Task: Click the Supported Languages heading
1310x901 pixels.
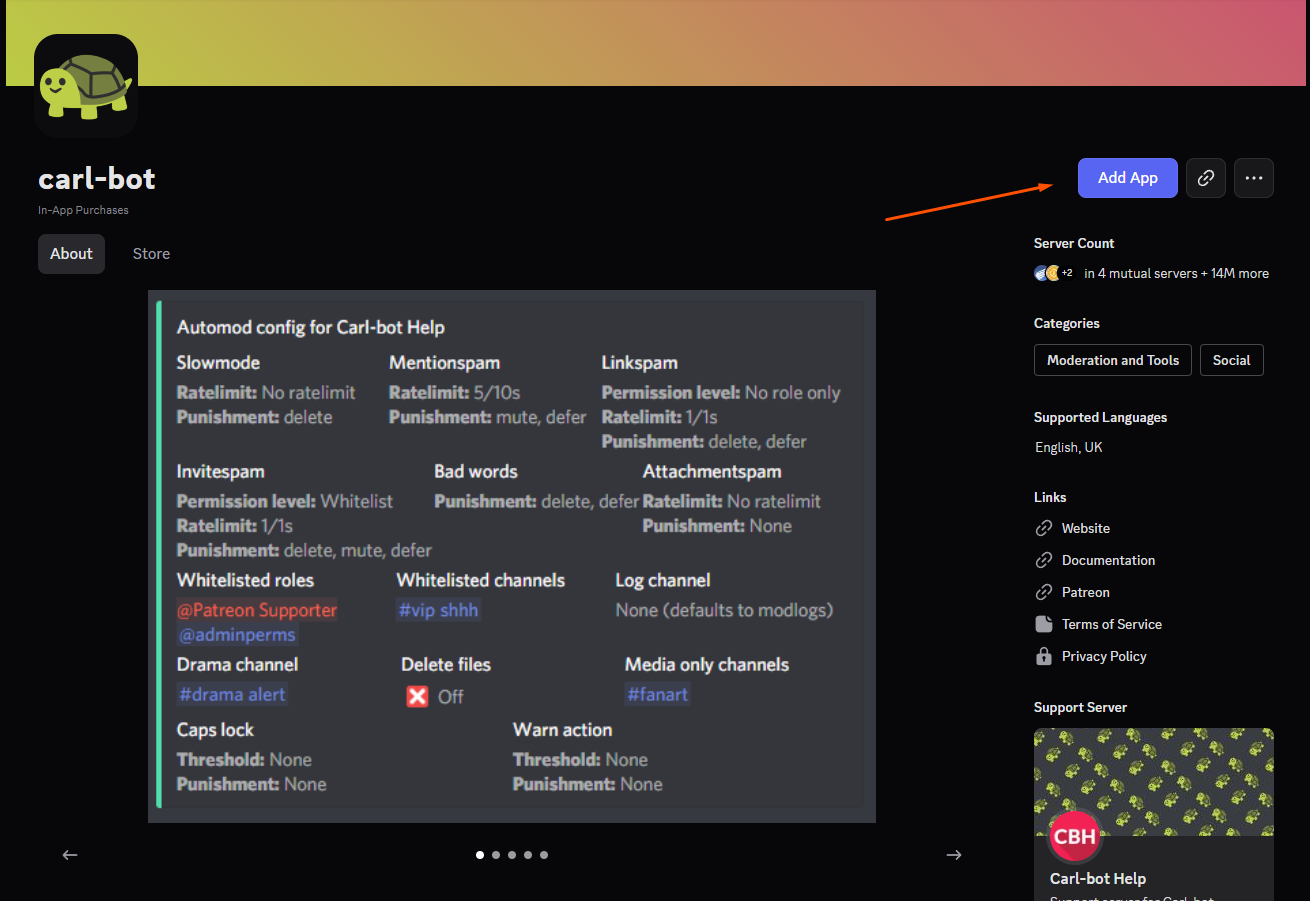Action: click(1101, 417)
